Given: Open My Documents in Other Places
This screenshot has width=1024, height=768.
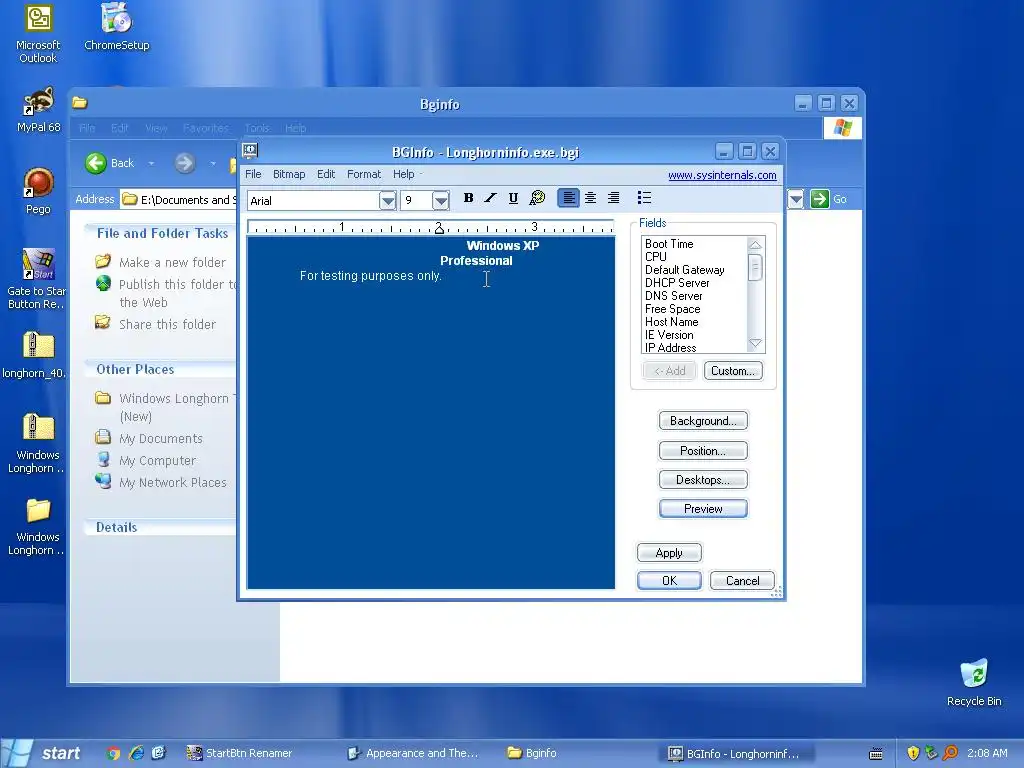Looking at the screenshot, I should (x=161, y=438).
